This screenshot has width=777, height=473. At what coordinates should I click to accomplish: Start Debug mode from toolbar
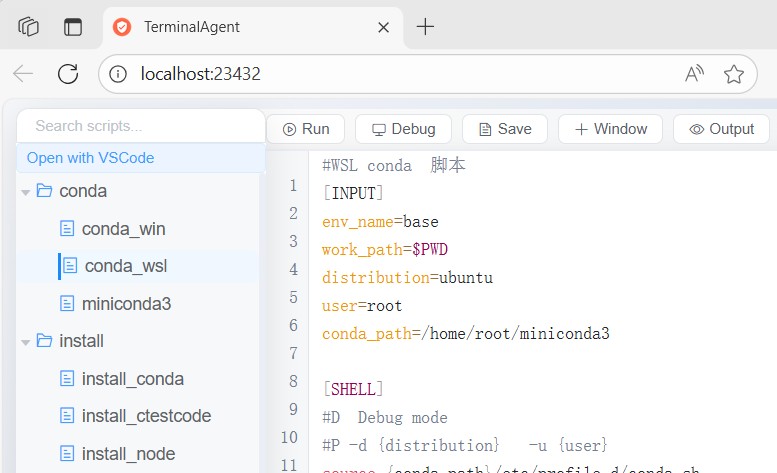(x=403, y=129)
